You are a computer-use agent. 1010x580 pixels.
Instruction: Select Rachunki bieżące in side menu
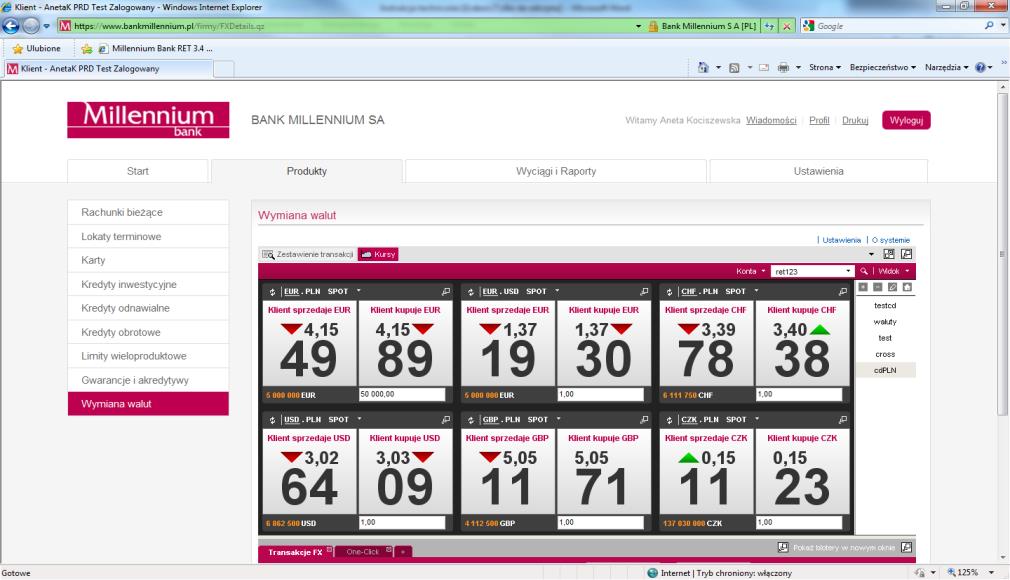click(148, 212)
